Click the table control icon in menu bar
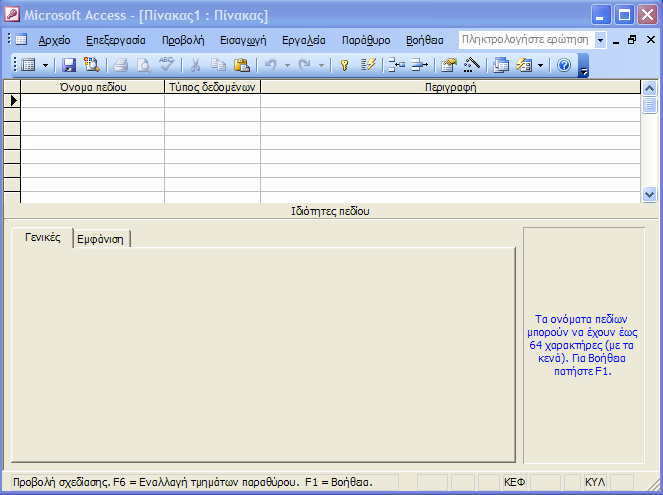Screen dimensions: 663x495 point(21,40)
